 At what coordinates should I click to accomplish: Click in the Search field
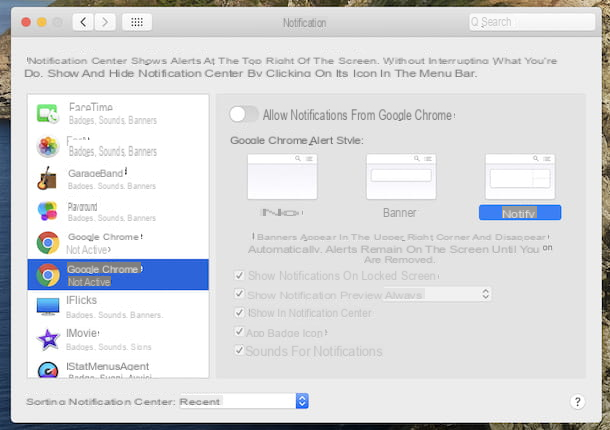coord(532,22)
